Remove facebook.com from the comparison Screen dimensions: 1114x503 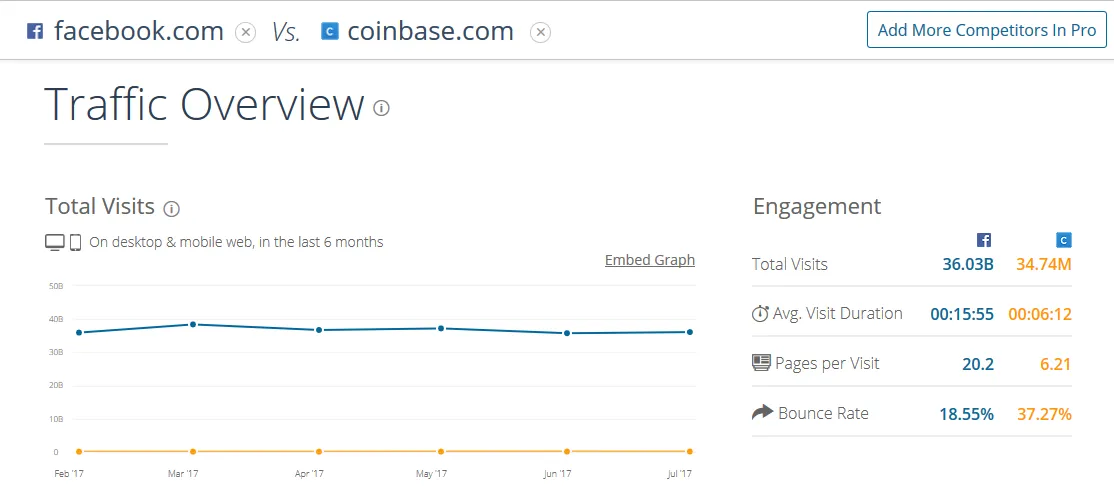[x=245, y=32]
